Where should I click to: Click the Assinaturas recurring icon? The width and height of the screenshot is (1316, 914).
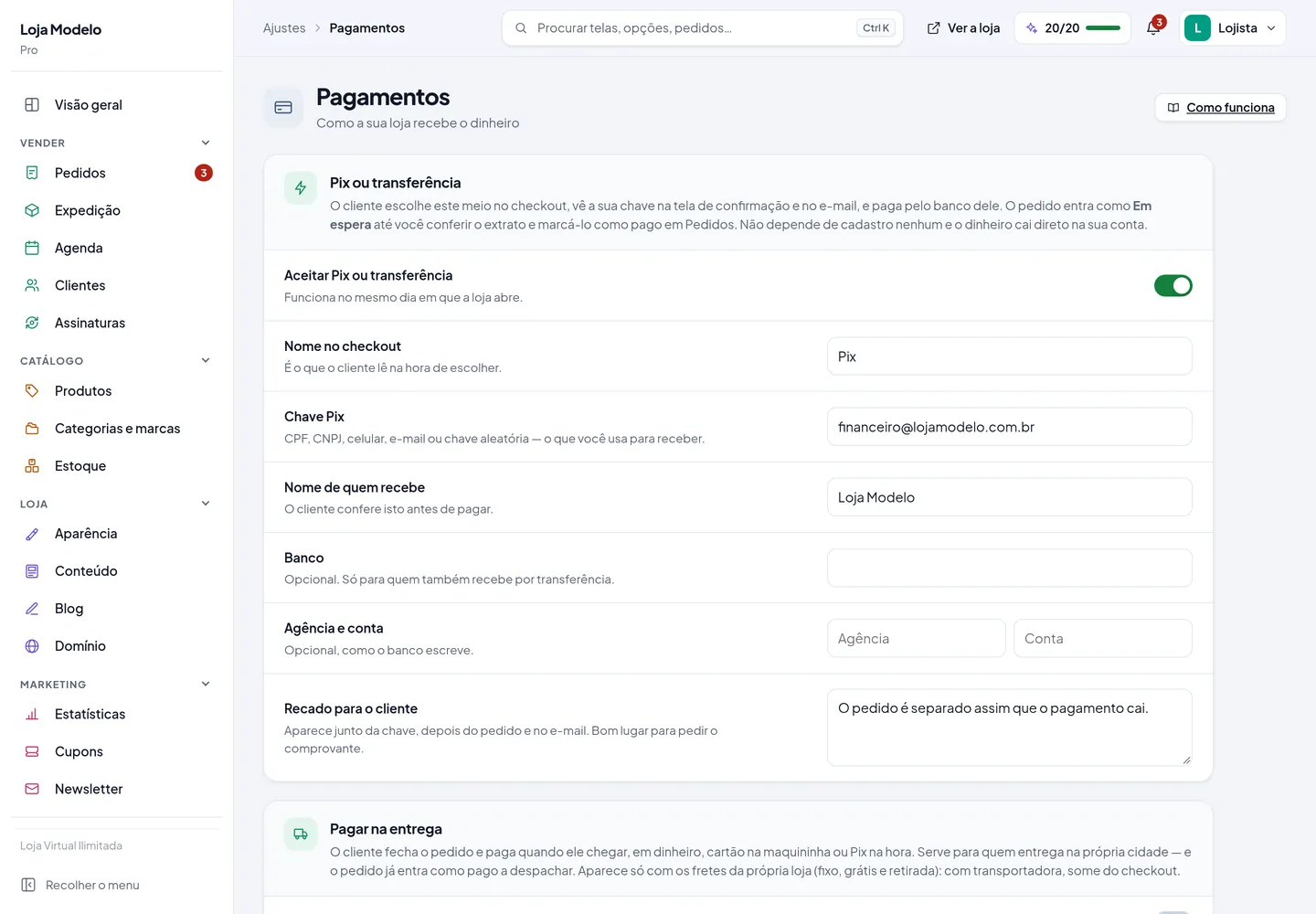coord(32,323)
